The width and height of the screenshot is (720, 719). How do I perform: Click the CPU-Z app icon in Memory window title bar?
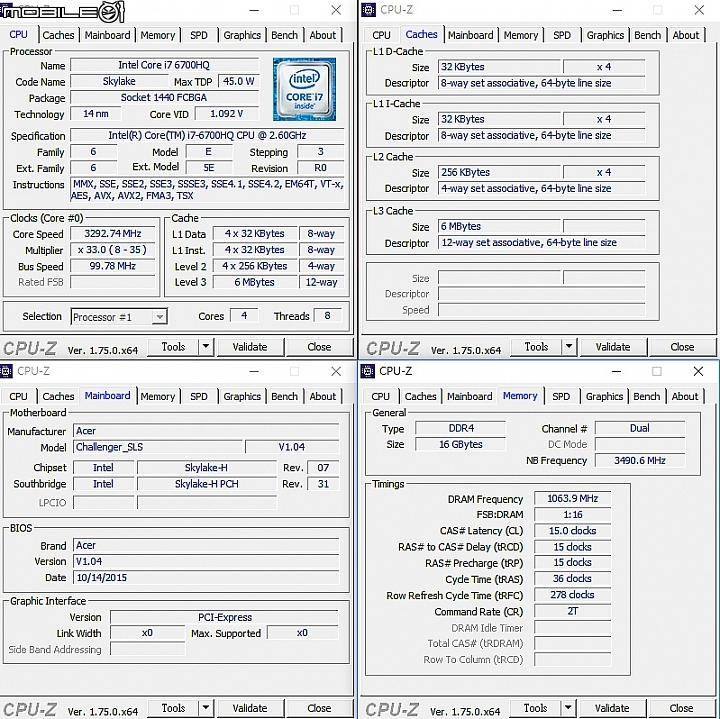(367, 371)
